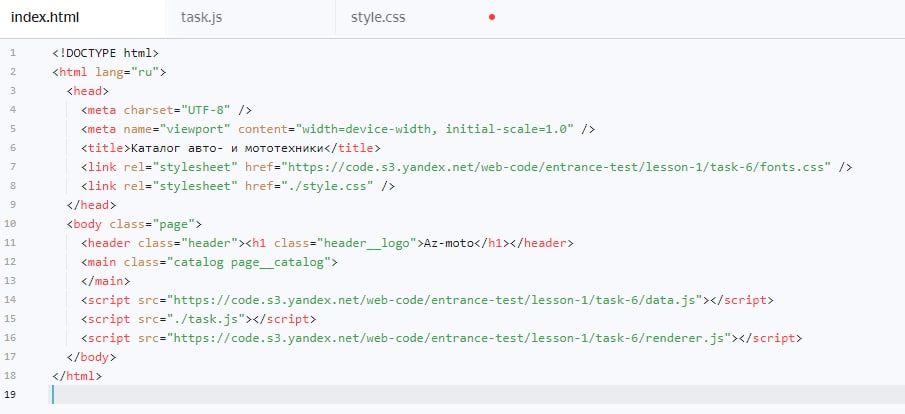Click line number 19 in gutter

(10, 395)
